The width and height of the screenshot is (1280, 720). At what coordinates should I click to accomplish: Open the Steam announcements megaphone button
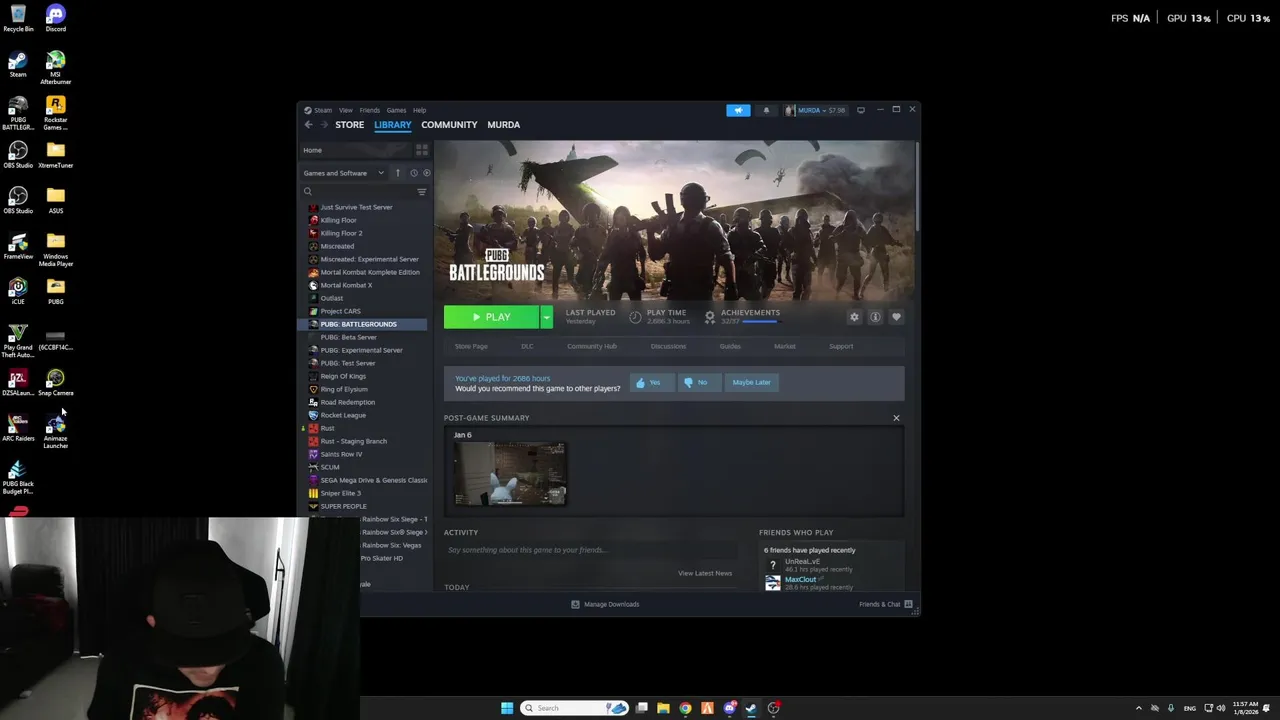(x=738, y=110)
